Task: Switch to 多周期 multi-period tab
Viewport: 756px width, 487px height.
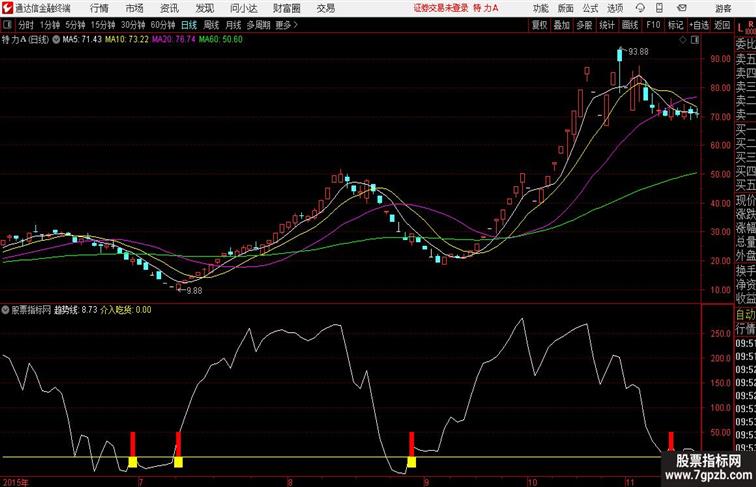Action: point(258,25)
